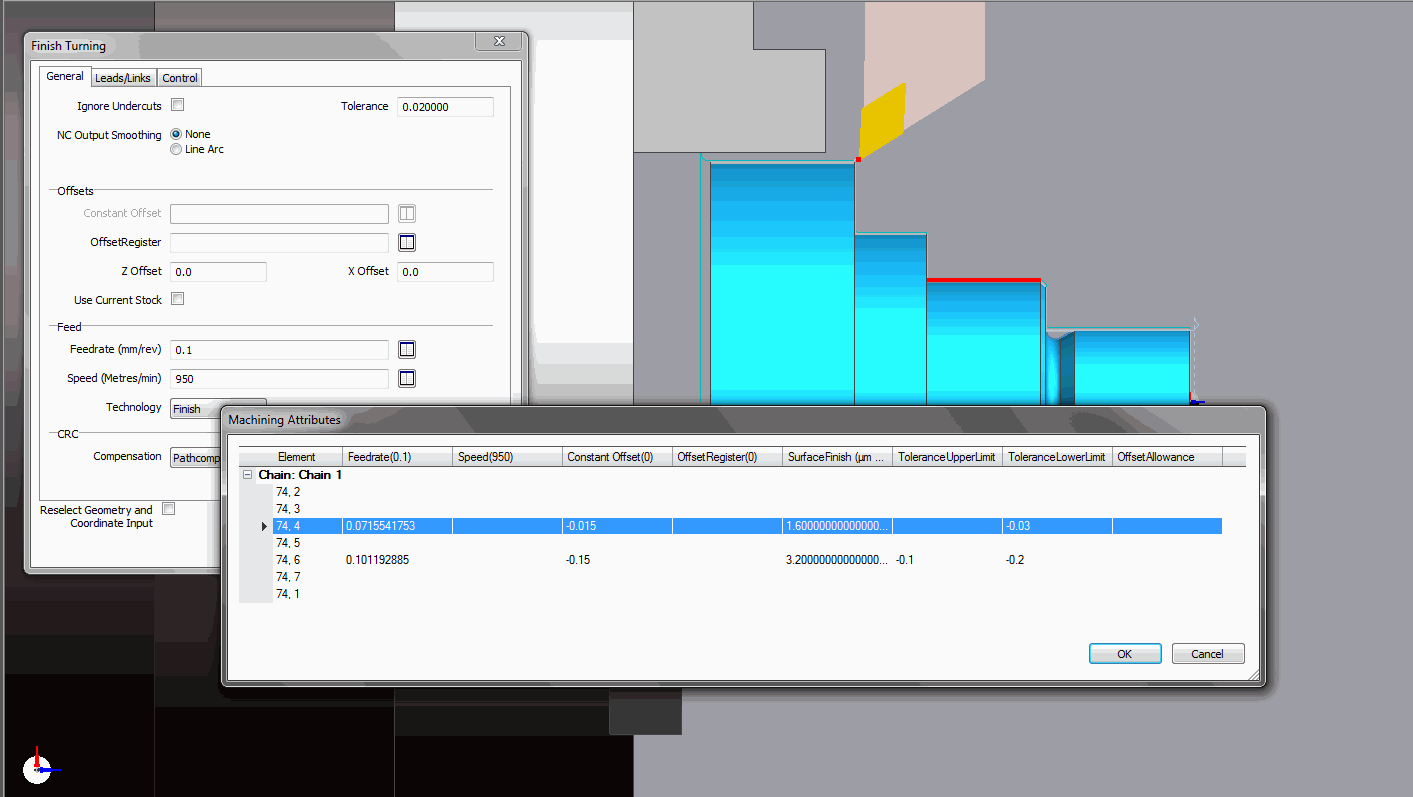Click the Constant Offset table icon
Image resolution: width=1413 pixels, height=797 pixels.
click(407, 214)
